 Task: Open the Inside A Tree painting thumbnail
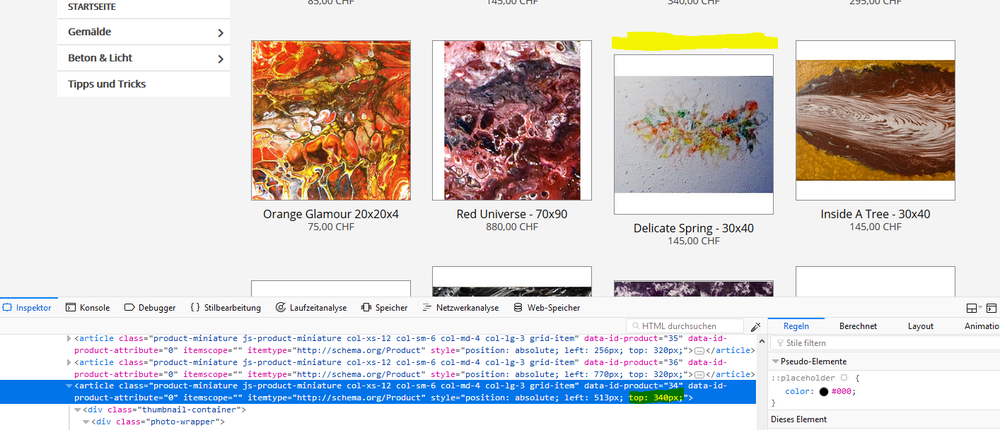coord(875,121)
